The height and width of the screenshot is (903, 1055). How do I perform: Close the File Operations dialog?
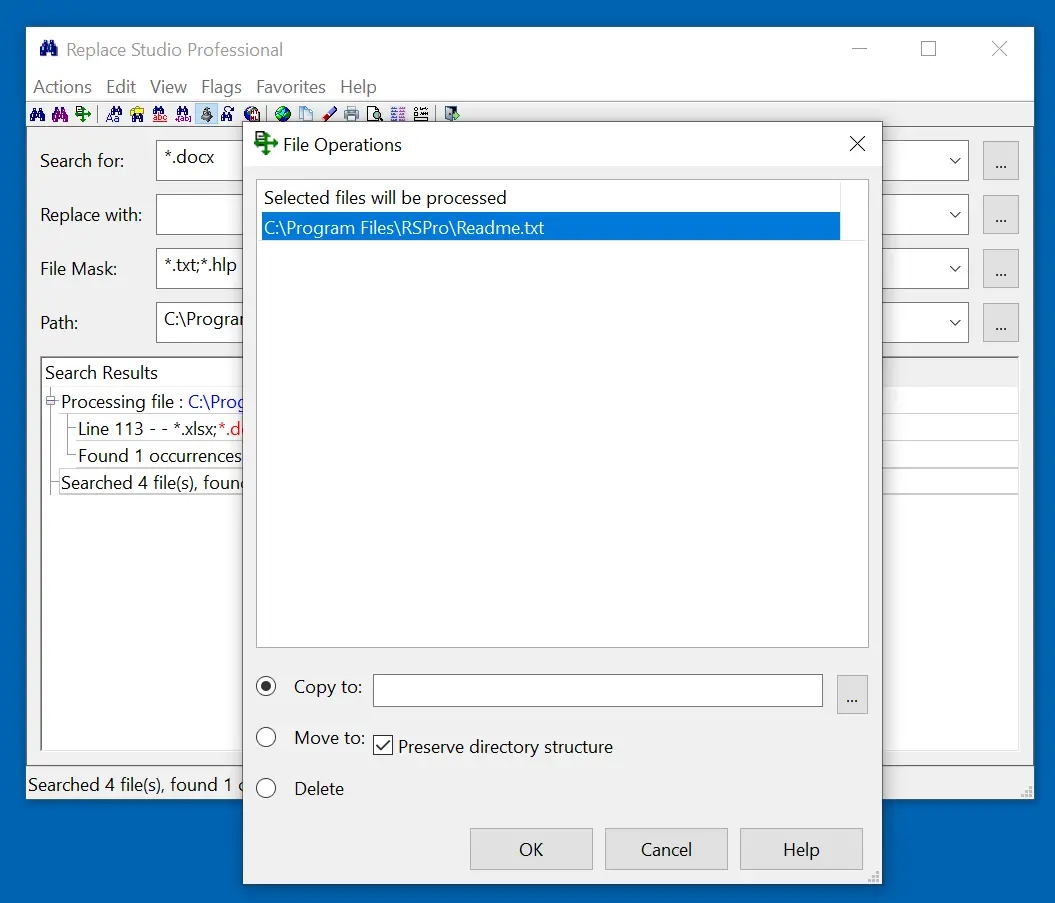pyautogui.click(x=857, y=143)
